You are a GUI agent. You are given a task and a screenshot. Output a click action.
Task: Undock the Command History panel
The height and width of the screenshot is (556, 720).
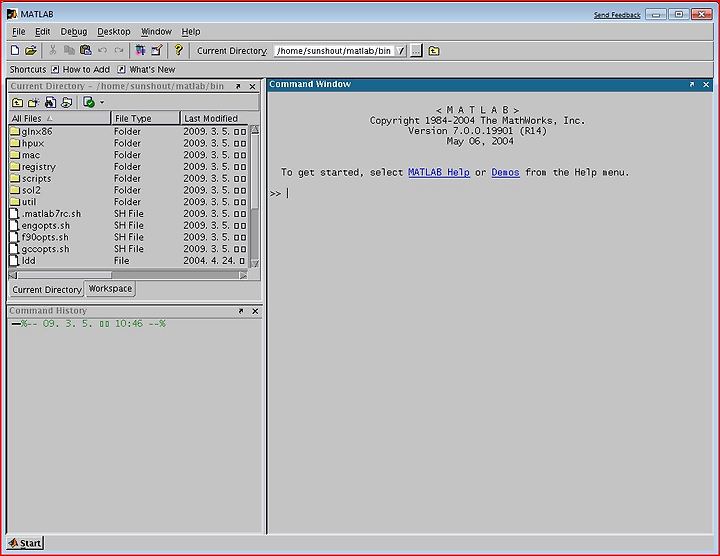coord(241,311)
